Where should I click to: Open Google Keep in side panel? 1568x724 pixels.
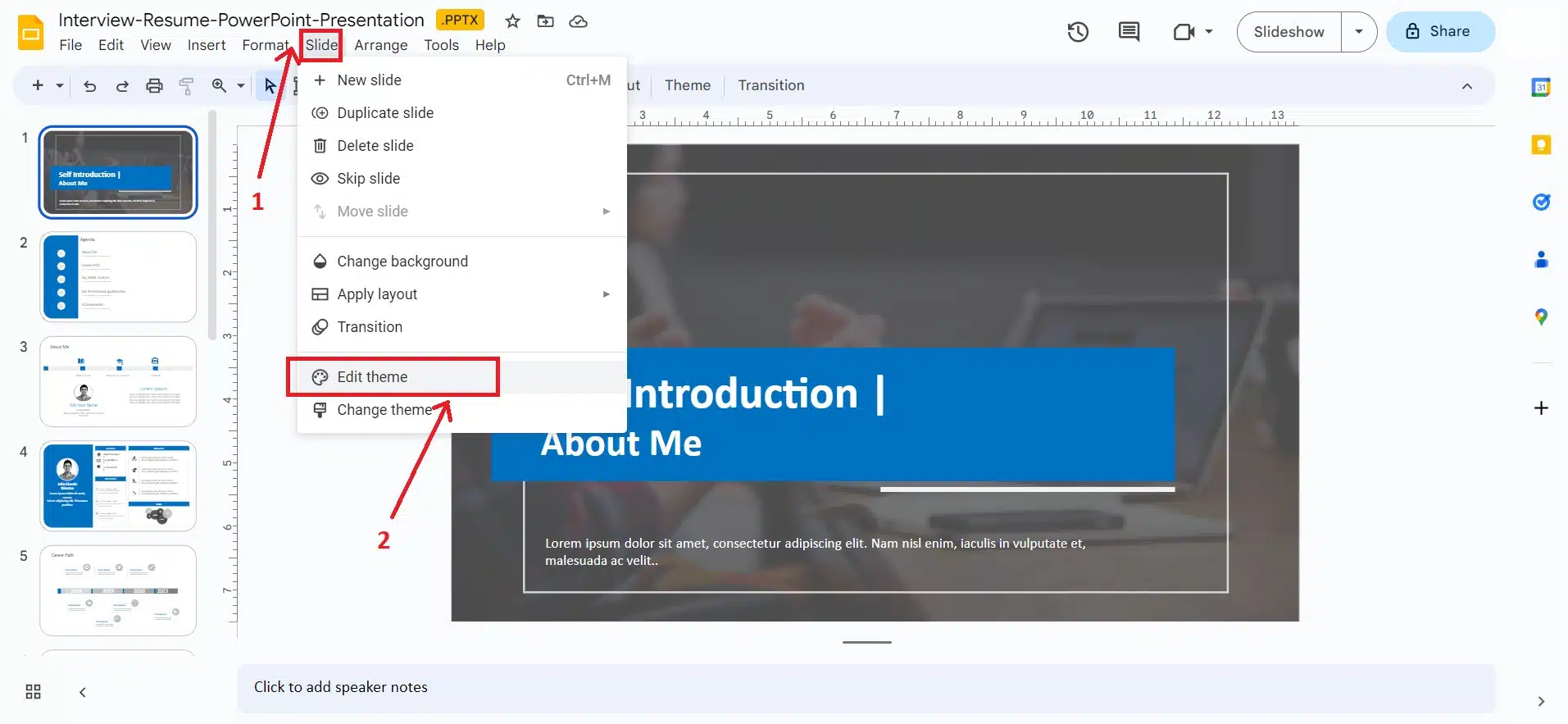1541,145
